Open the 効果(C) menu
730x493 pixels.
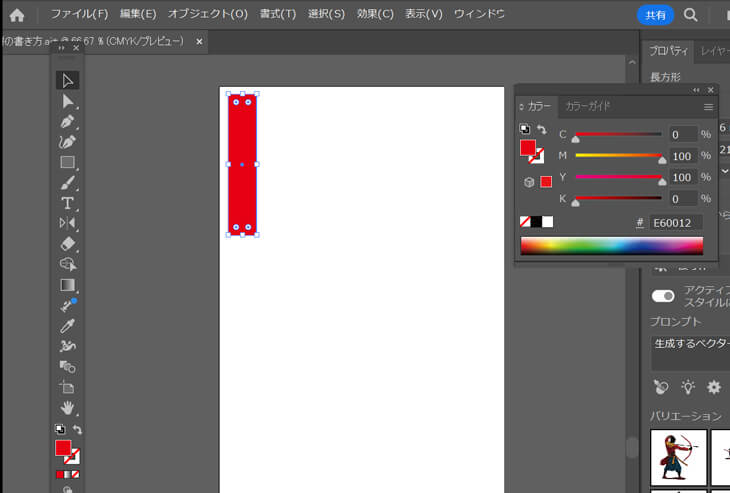(375, 14)
